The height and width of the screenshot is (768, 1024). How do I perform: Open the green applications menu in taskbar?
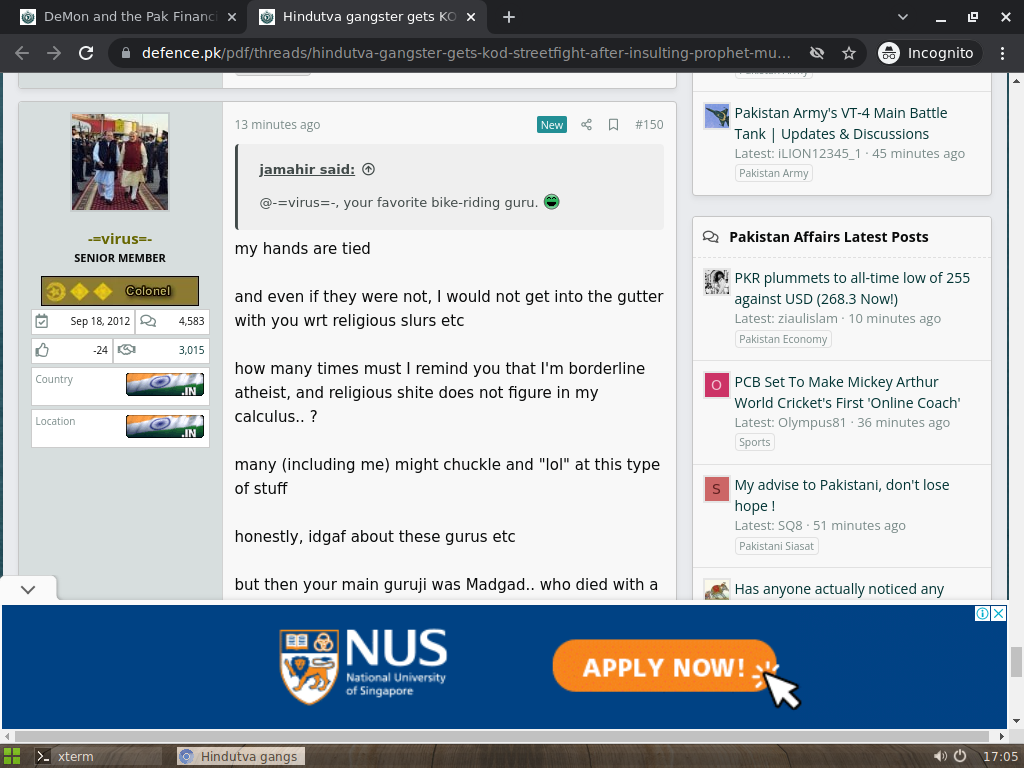(x=12, y=756)
